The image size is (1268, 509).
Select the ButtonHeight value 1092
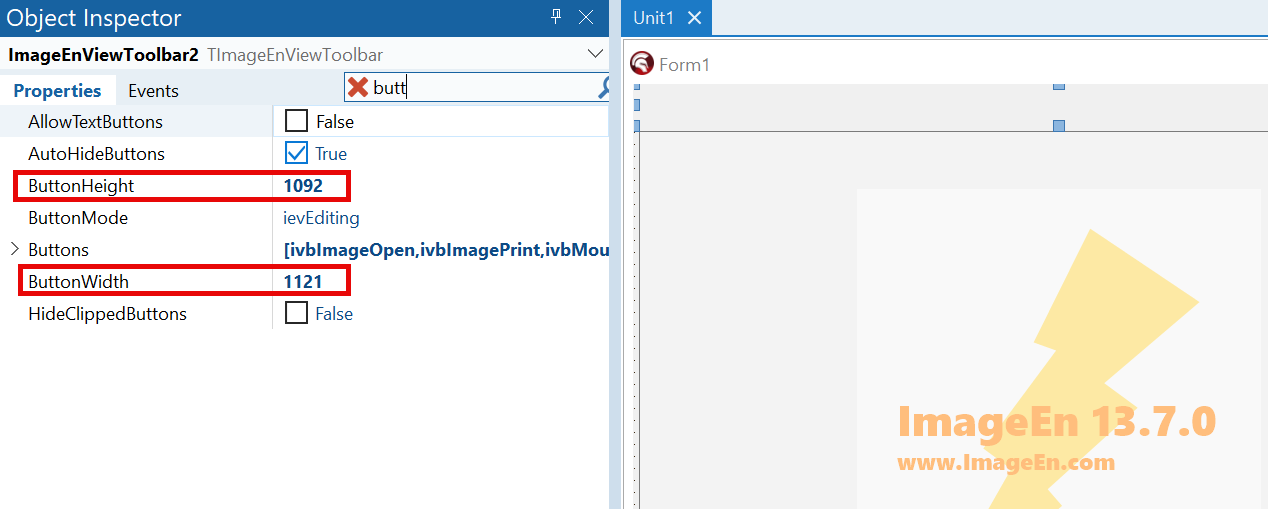(303, 185)
